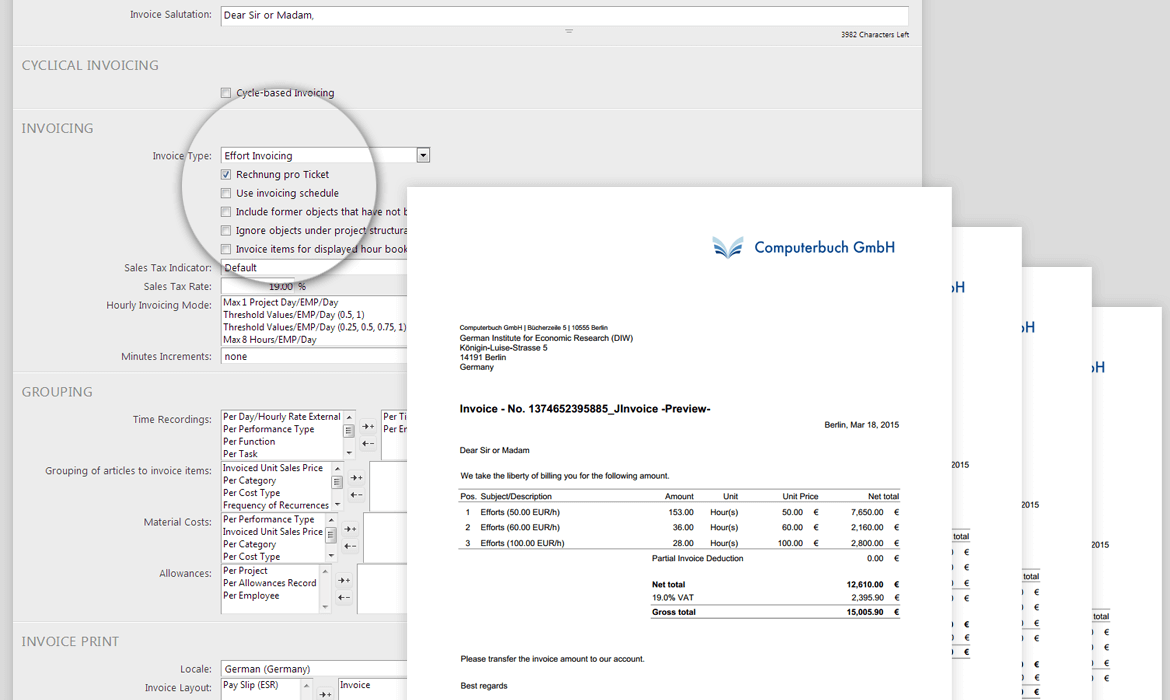Select Per Allowances Record in Allowances list

click(269, 583)
